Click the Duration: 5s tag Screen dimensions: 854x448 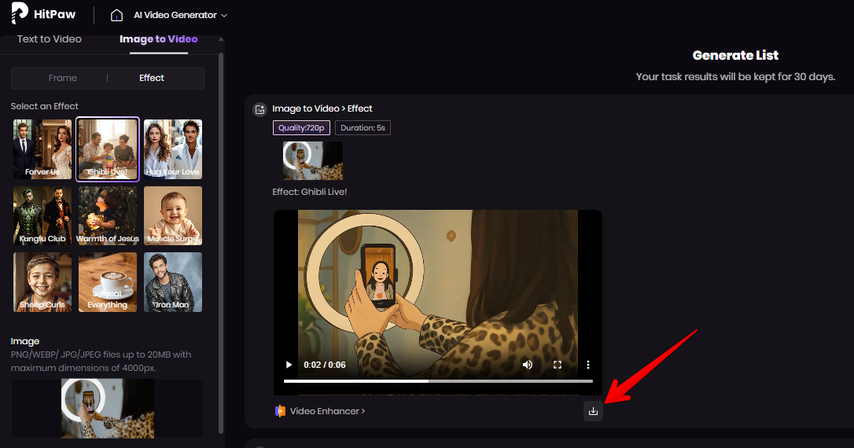click(363, 128)
